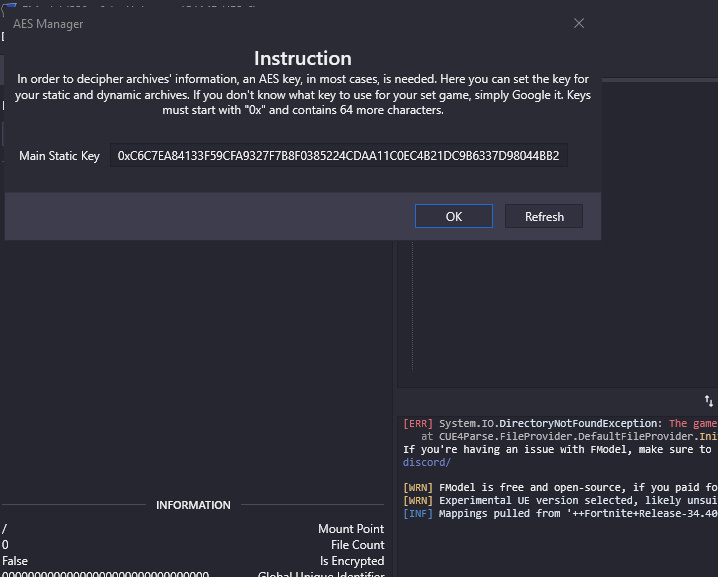
Task: Focus the Main Static Key input field
Action: click(x=338, y=156)
